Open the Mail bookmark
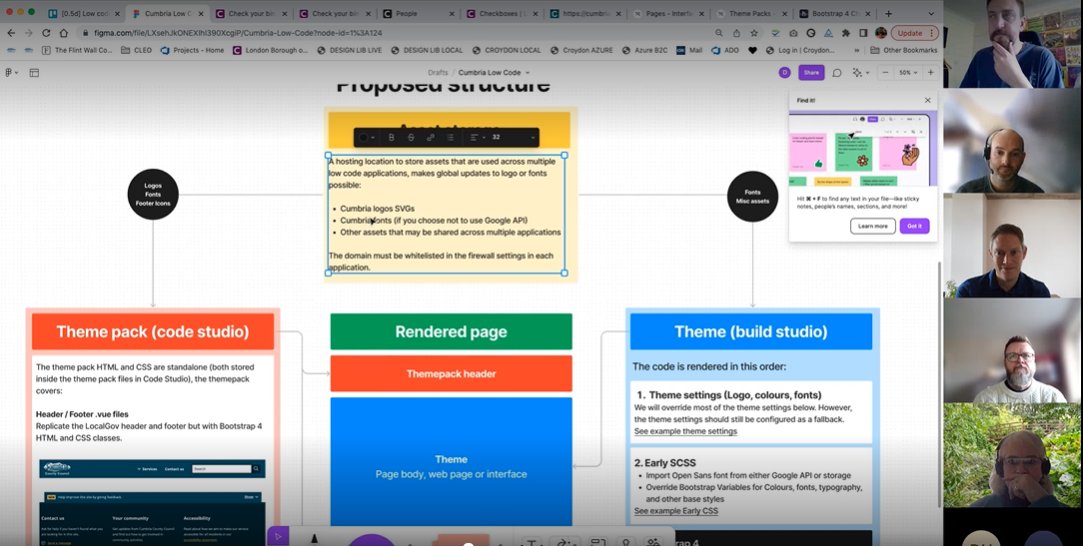The image size is (1083, 547). click(x=689, y=50)
